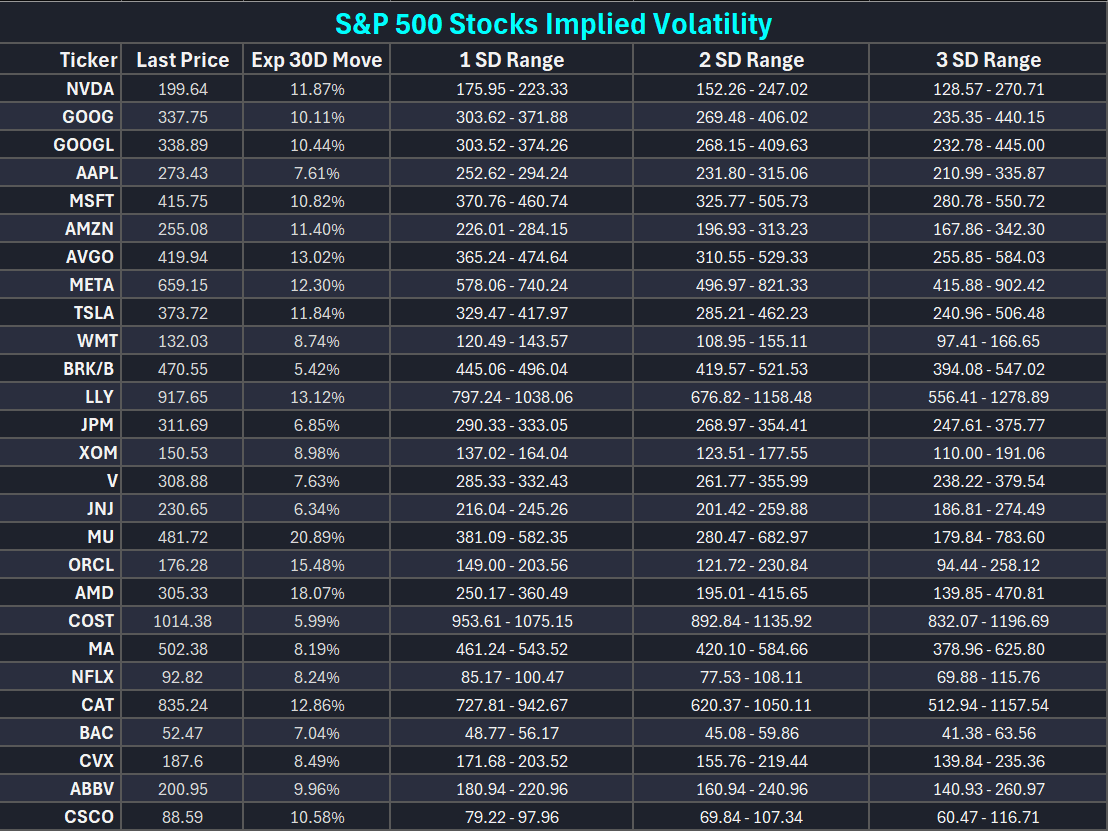The height and width of the screenshot is (831, 1108).
Task: Select JPM 3 SD range 247.61 - 375.77
Action: pyautogui.click(x=988, y=425)
